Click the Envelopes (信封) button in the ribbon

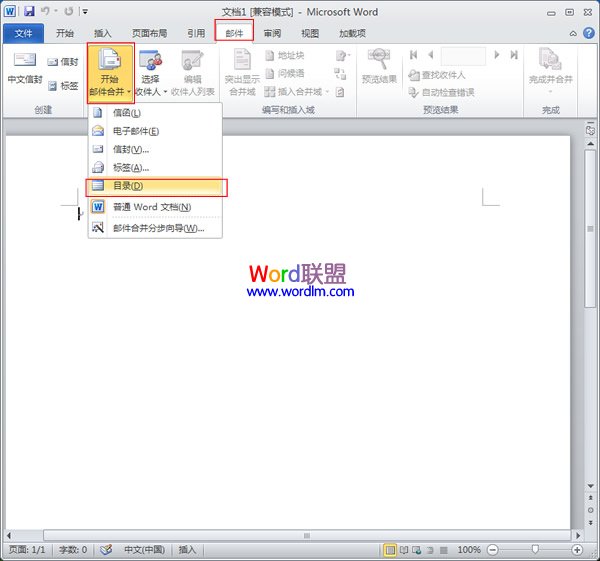point(62,62)
